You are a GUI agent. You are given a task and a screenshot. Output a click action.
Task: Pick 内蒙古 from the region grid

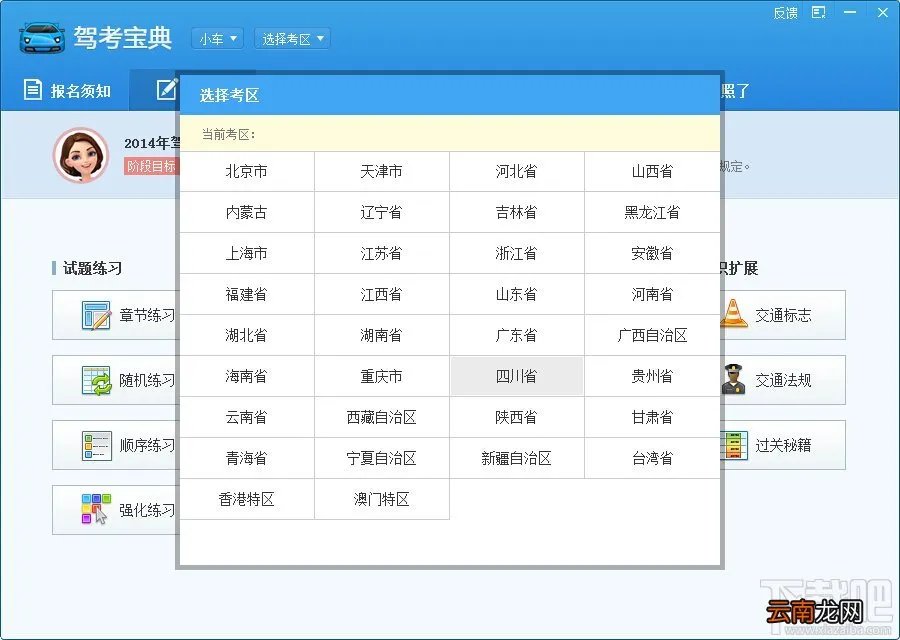click(247, 212)
